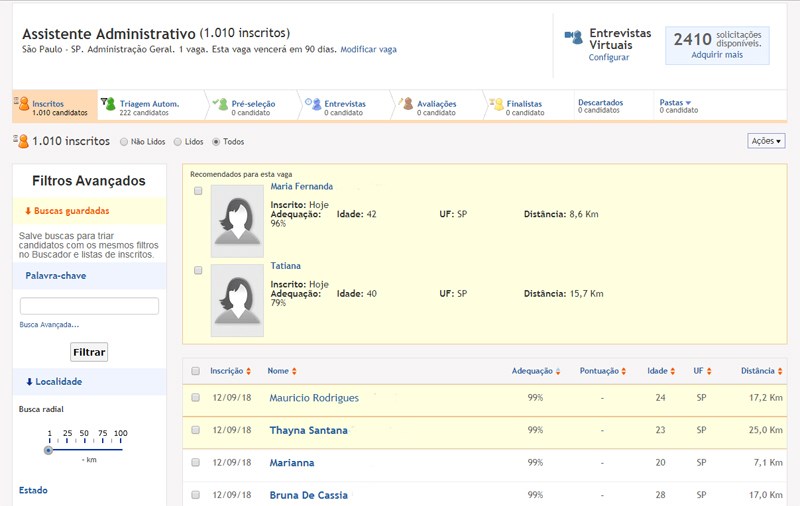Check the box for Thayna Santana
Image resolution: width=800 pixels, height=506 pixels.
pyautogui.click(x=195, y=430)
